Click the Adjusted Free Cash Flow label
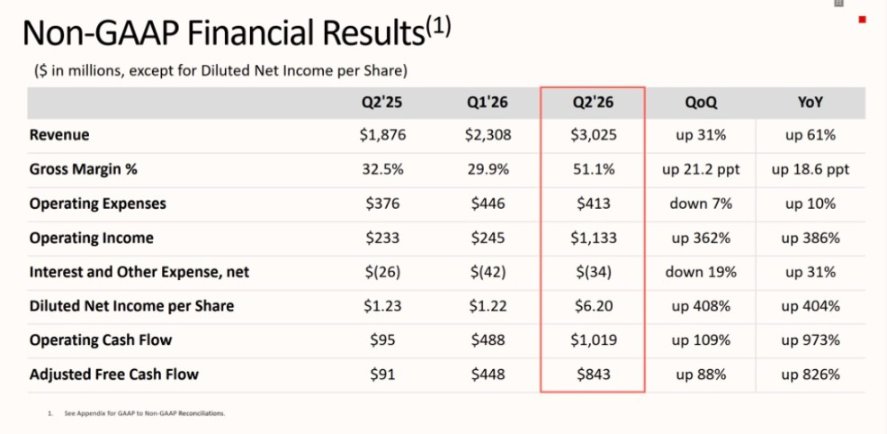887x434 pixels. click(x=114, y=375)
